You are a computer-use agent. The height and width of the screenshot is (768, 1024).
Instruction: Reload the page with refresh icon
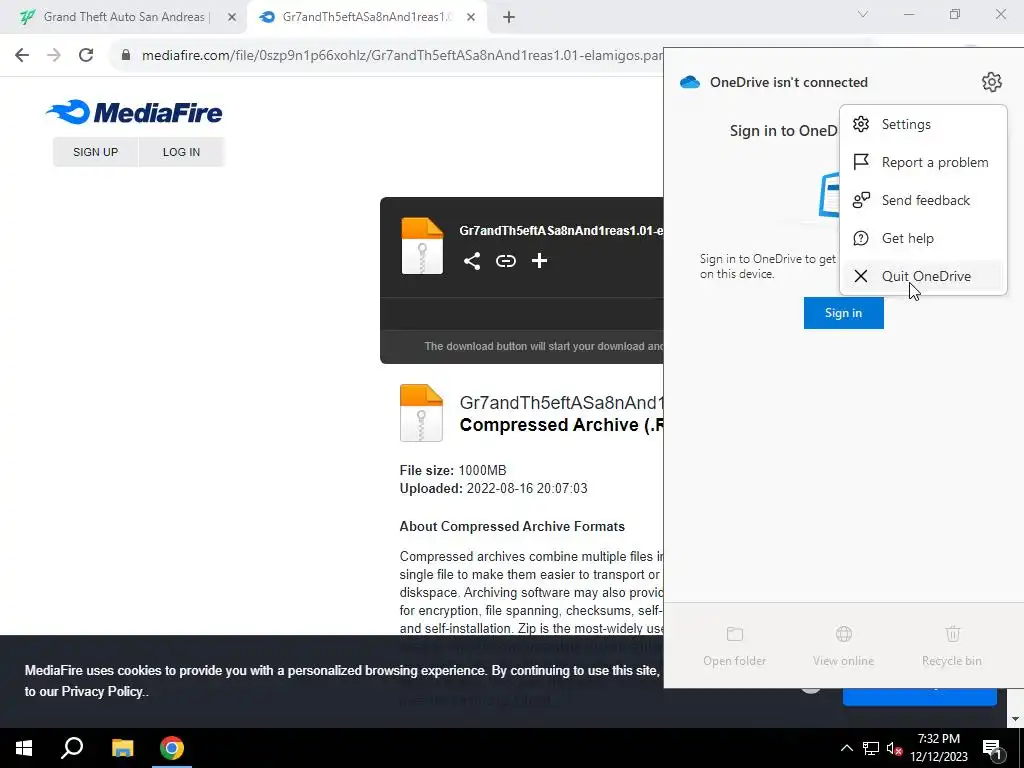[x=86, y=55]
